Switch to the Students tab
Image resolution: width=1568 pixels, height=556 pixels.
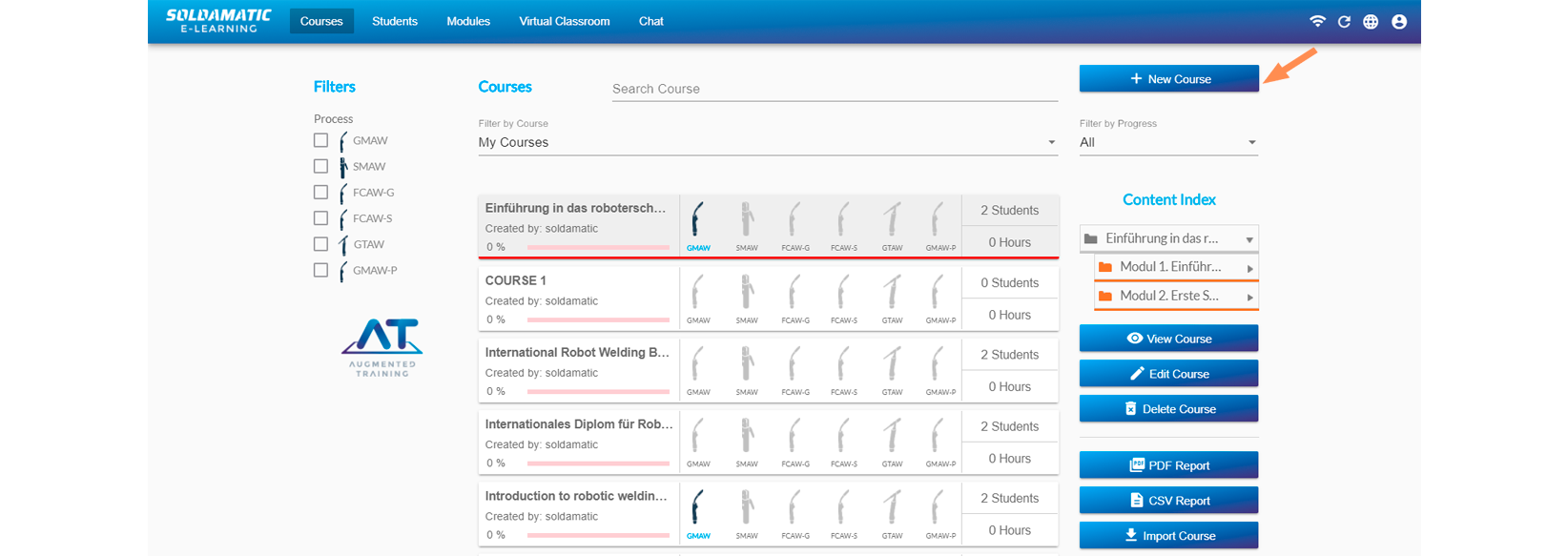tap(395, 21)
